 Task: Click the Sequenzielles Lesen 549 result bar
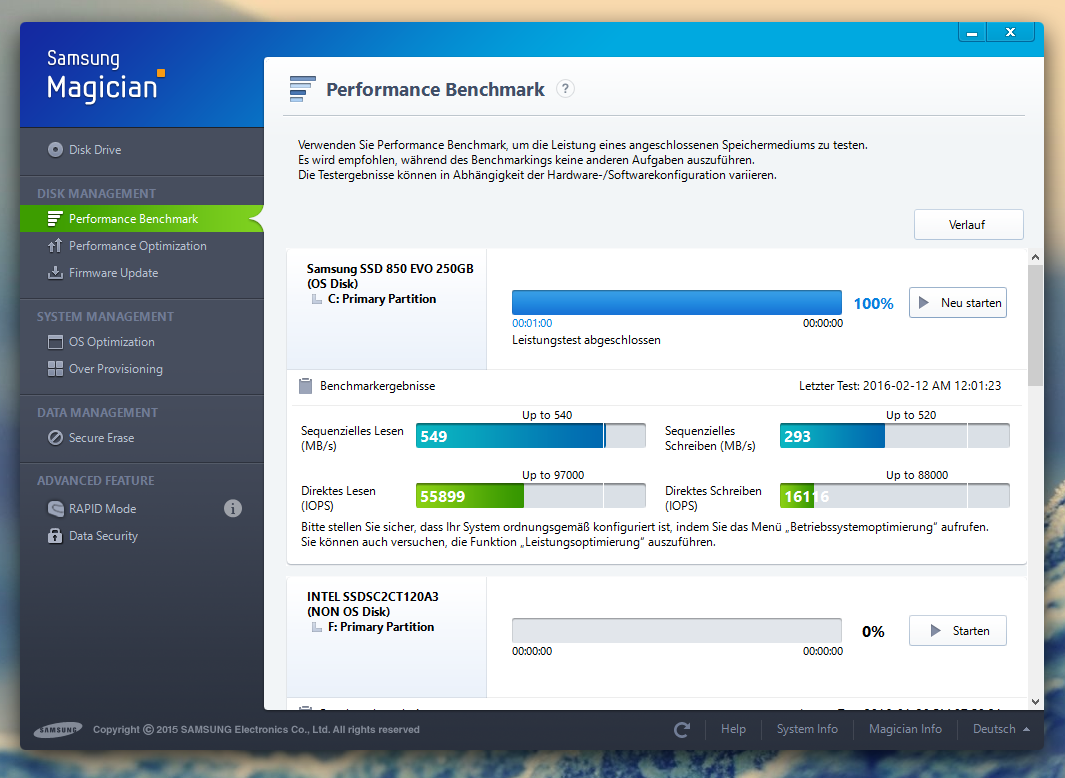click(530, 436)
